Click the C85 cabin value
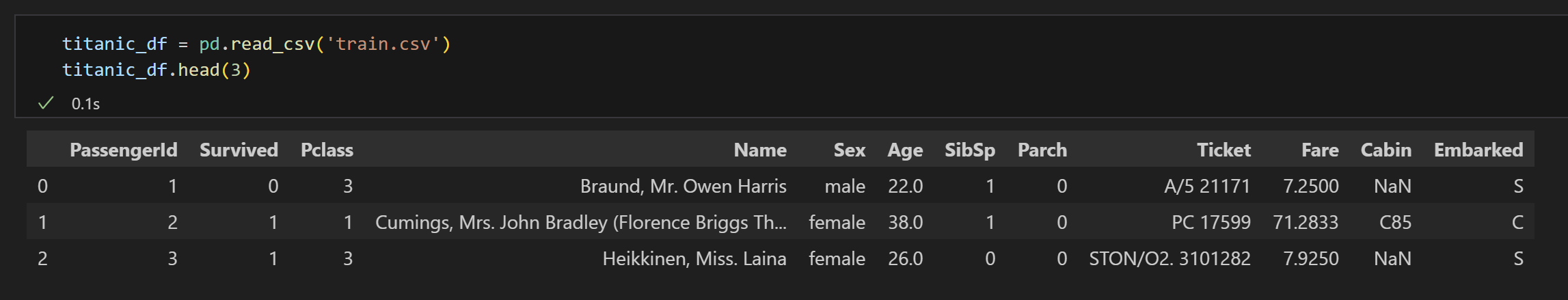 coord(1395,222)
